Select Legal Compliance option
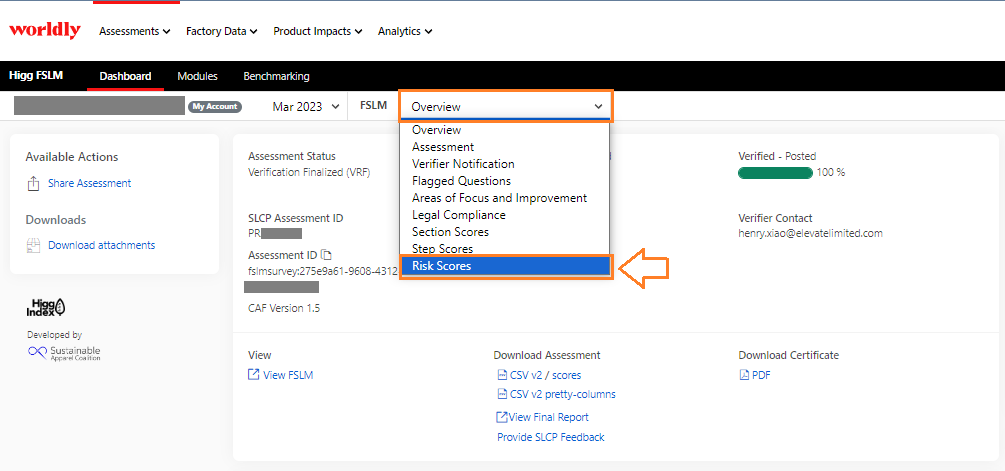The image size is (1005, 471). tap(505, 215)
